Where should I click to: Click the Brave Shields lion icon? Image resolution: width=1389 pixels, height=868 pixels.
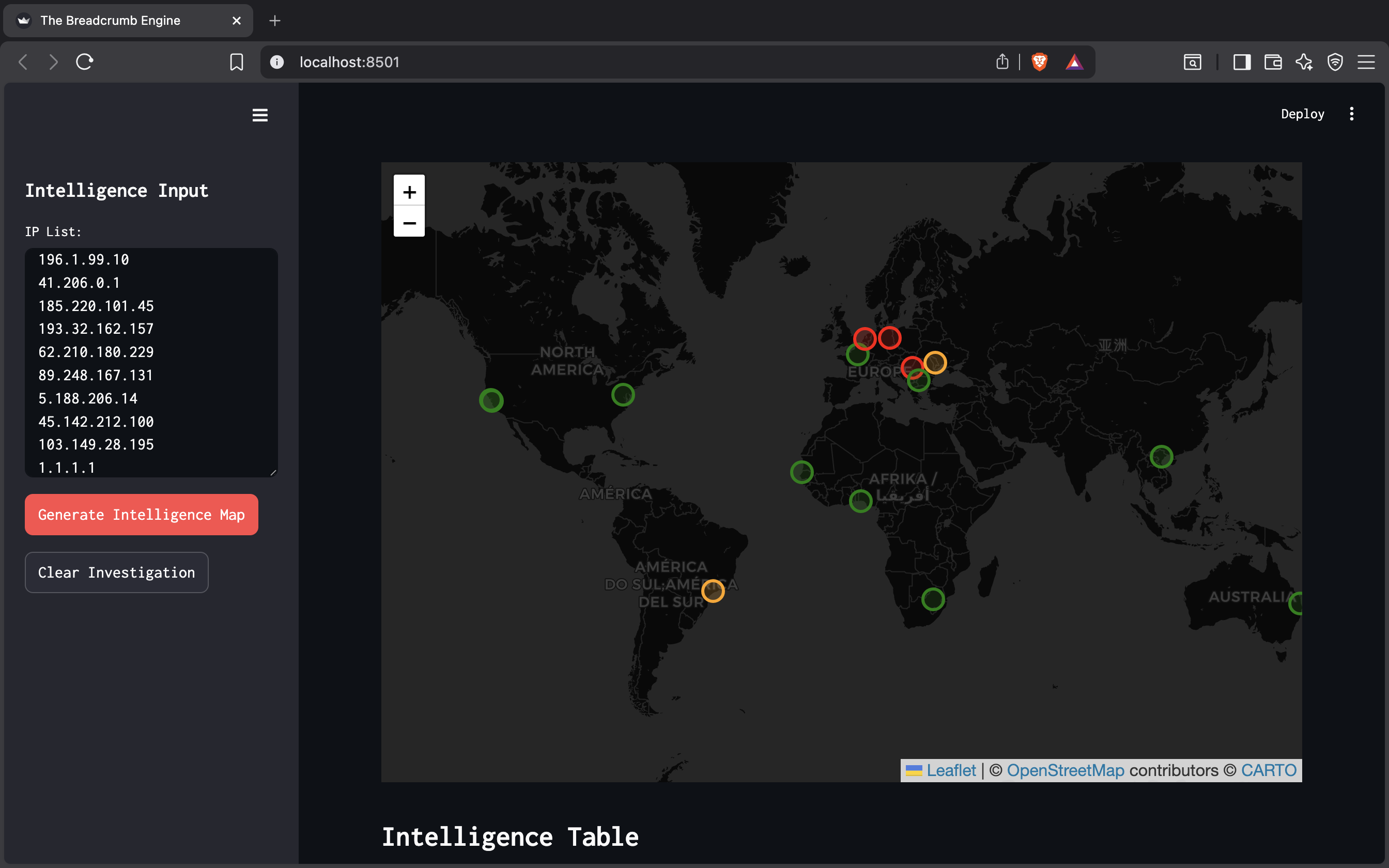click(x=1039, y=62)
